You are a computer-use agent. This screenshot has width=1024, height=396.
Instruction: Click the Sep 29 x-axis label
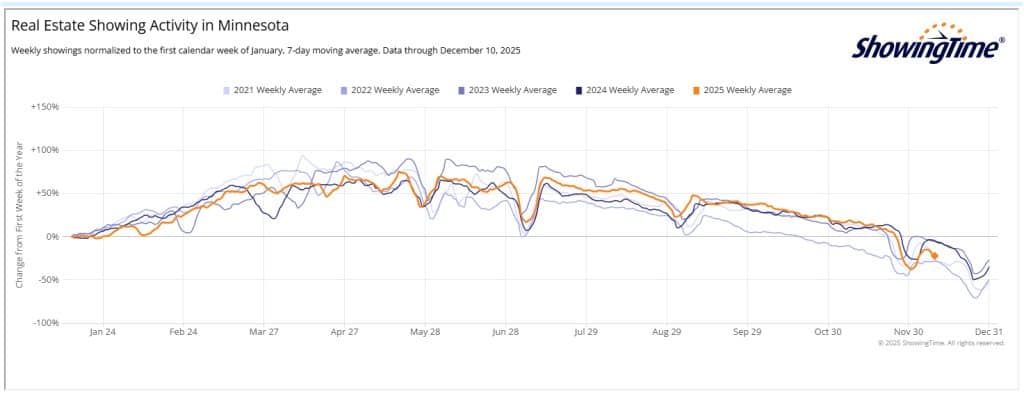[x=748, y=332]
